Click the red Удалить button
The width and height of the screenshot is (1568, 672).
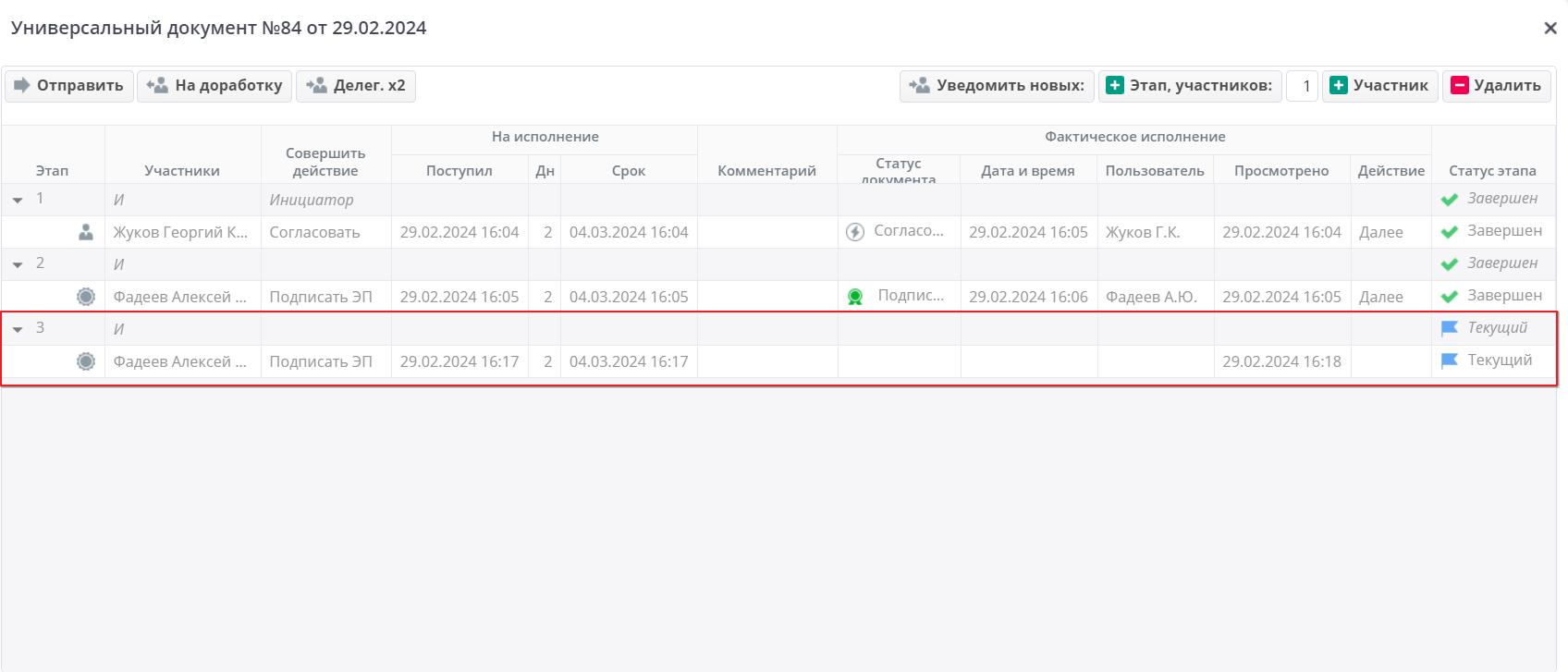click(1497, 86)
